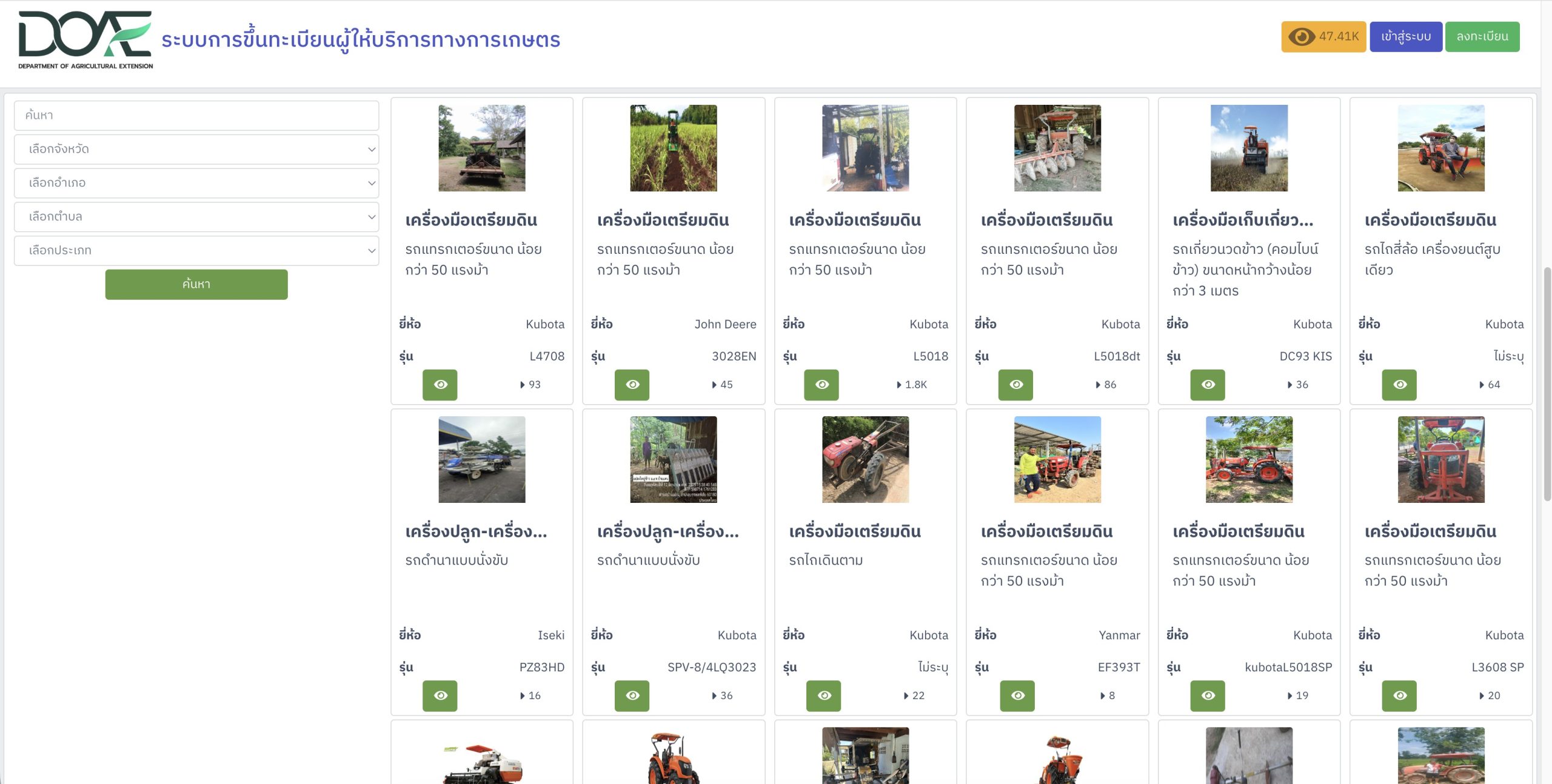
Task: Click the eye button on L3608 SP card
Action: tap(1399, 696)
